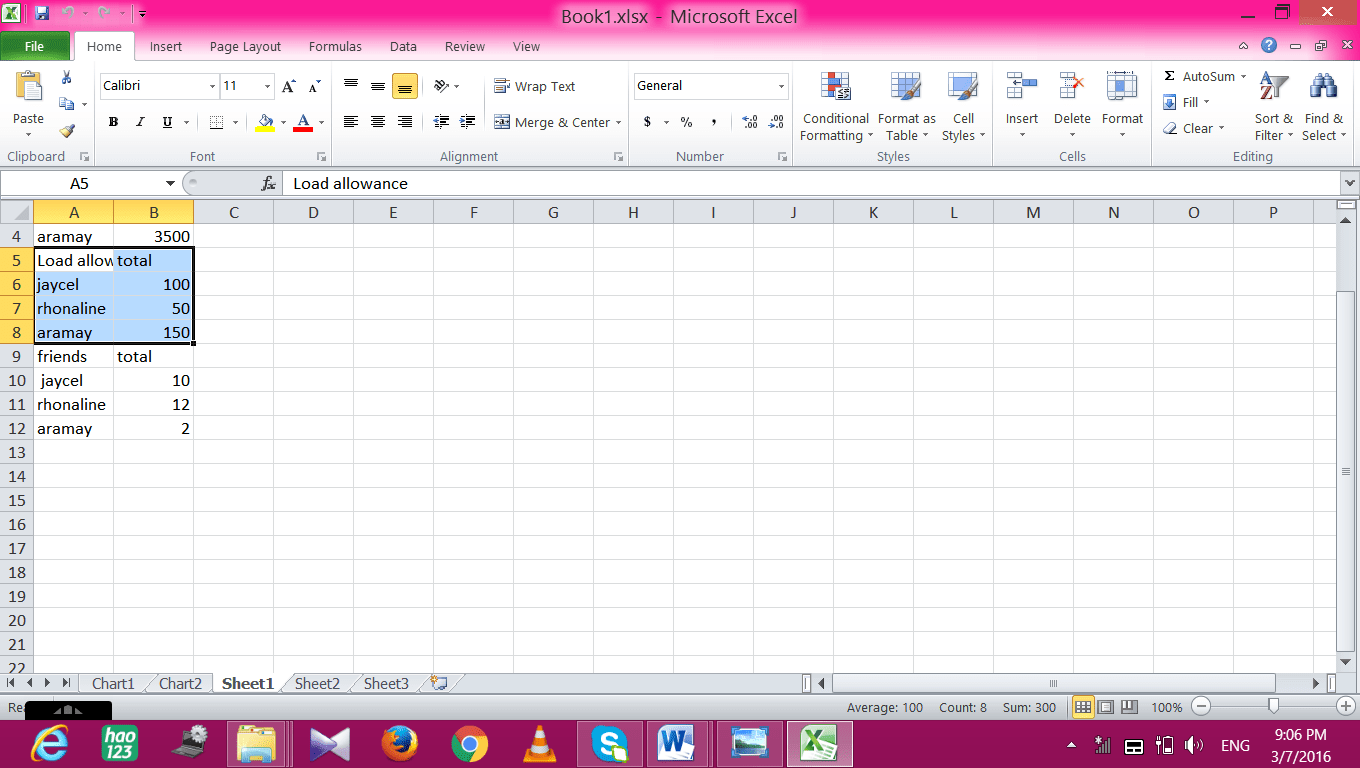Open Excel Help question mark
The image size is (1360, 768).
tap(1269, 46)
